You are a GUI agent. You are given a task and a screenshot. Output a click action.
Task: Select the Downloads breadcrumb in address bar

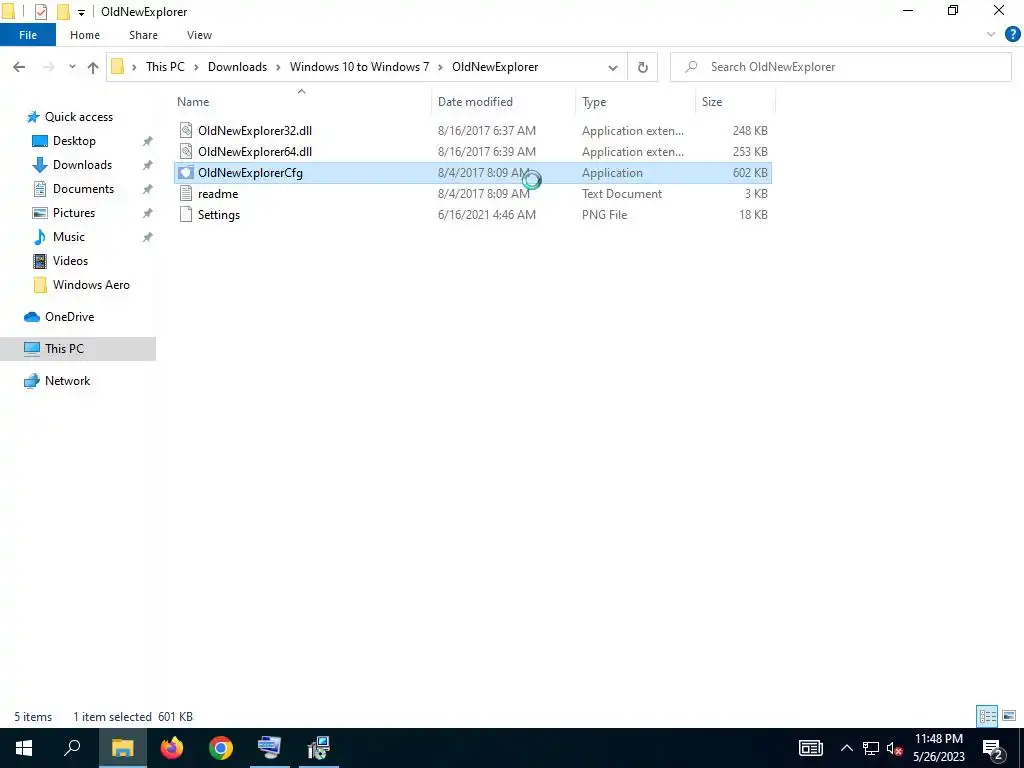tap(237, 67)
